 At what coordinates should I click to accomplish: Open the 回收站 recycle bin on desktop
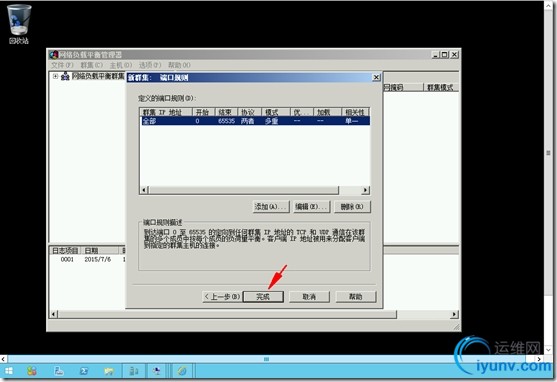pos(19,24)
